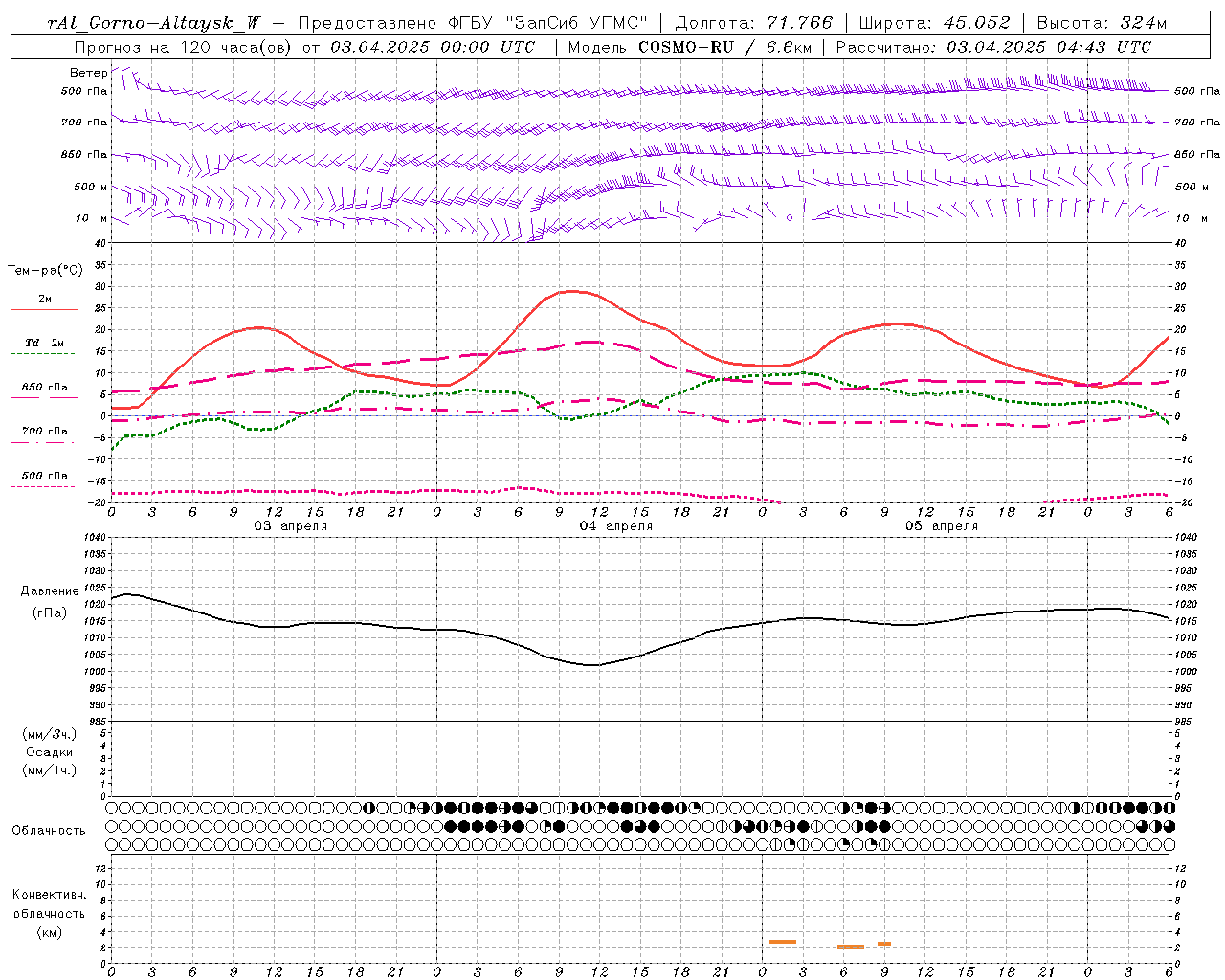Click the Долгота: 71.766 header field
1225x980 pixels.
click(754, 23)
